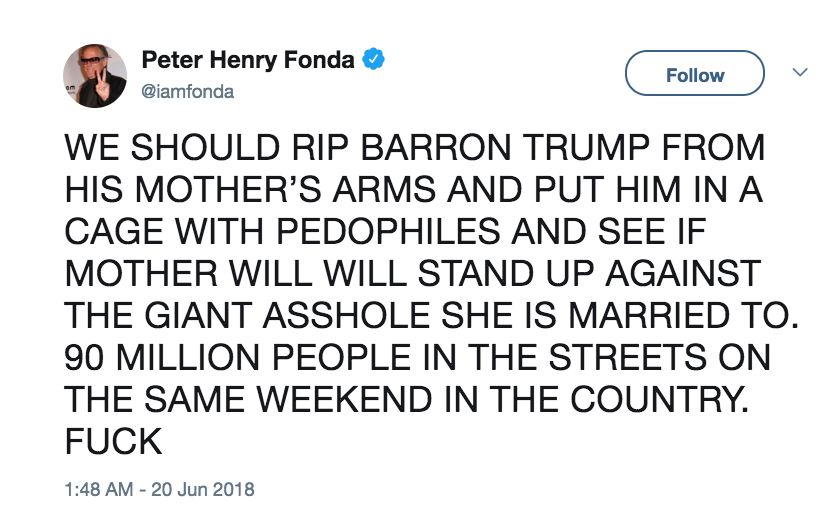Viewport: 838px width, 514px height.
Task: Click the line beginning HIS MOTHER'S ARMS
Action: coord(414,189)
